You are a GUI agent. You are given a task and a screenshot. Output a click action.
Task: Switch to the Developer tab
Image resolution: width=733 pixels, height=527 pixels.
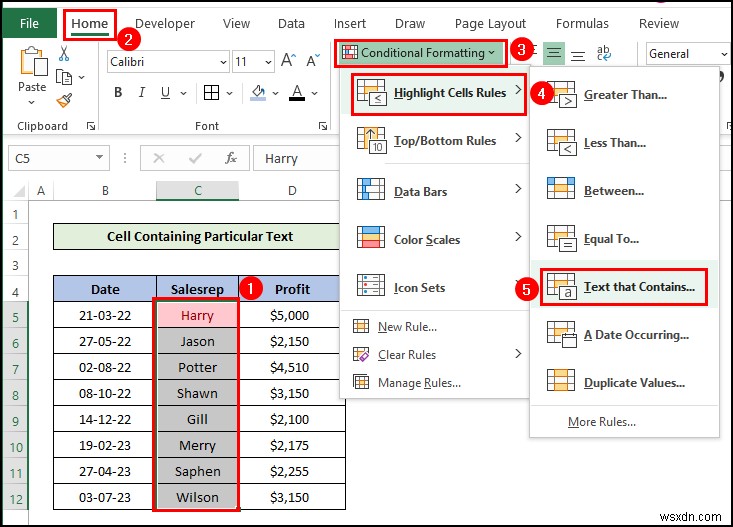pos(165,23)
